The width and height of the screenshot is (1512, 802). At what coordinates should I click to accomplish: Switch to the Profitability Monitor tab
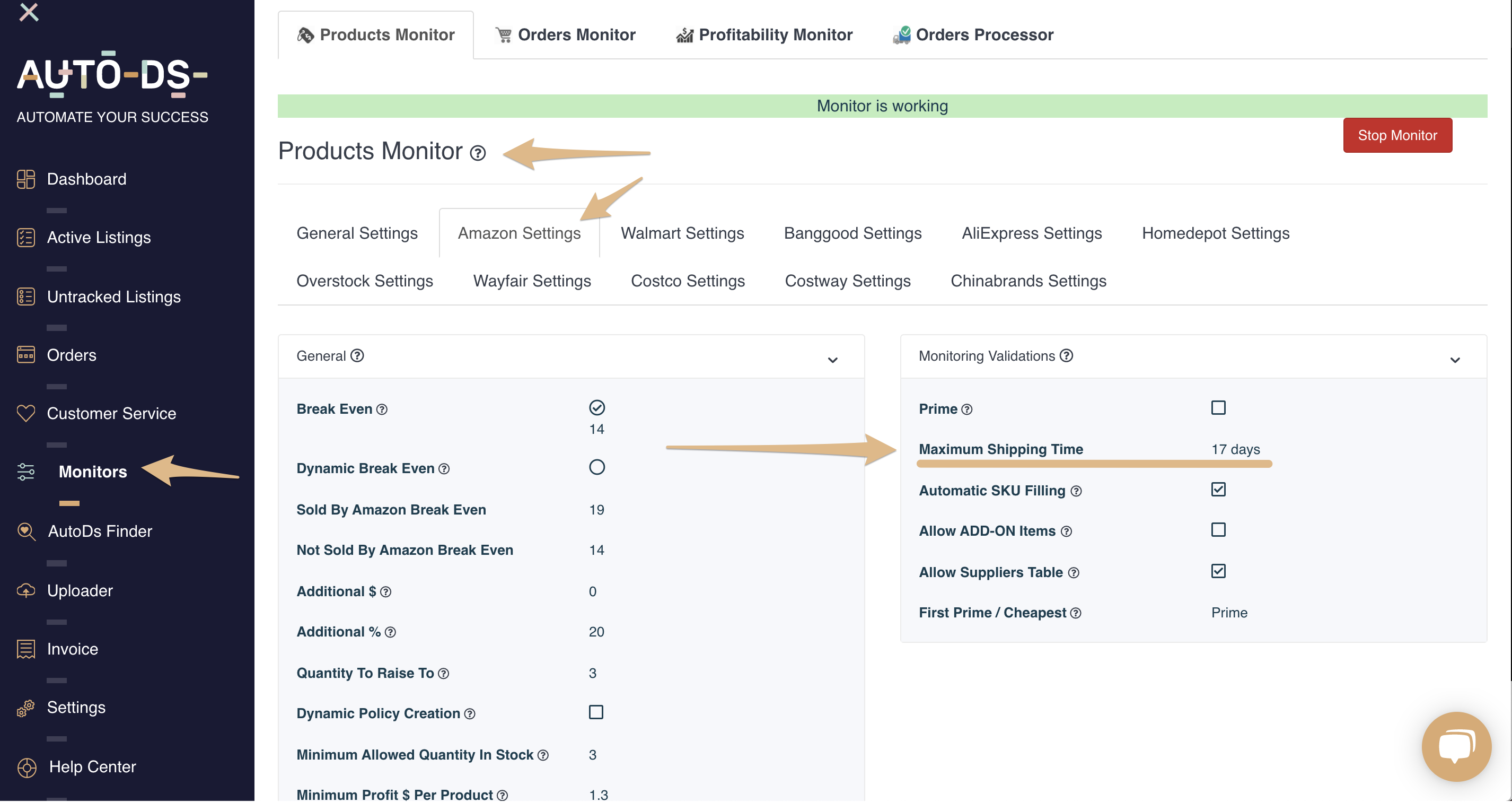click(764, 34)
